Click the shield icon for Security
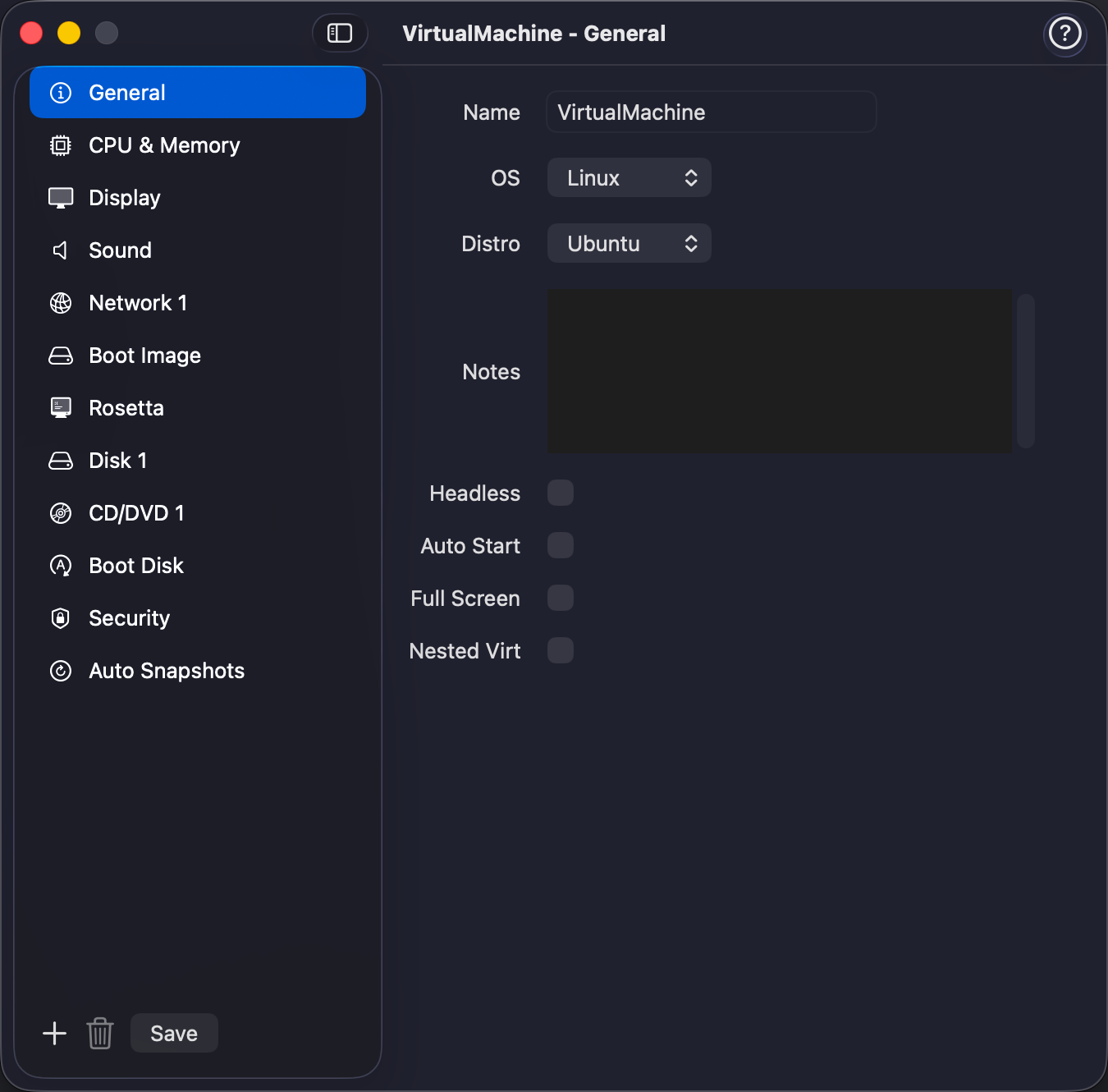Image resolution: width=1108 pixels, height=1092 pixels. tap(61, 618)
